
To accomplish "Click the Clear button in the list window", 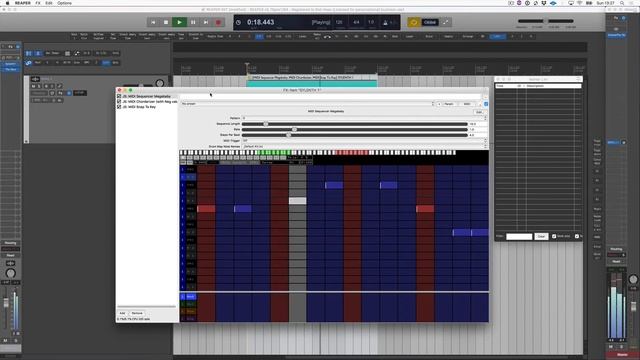I will point(541,236).
